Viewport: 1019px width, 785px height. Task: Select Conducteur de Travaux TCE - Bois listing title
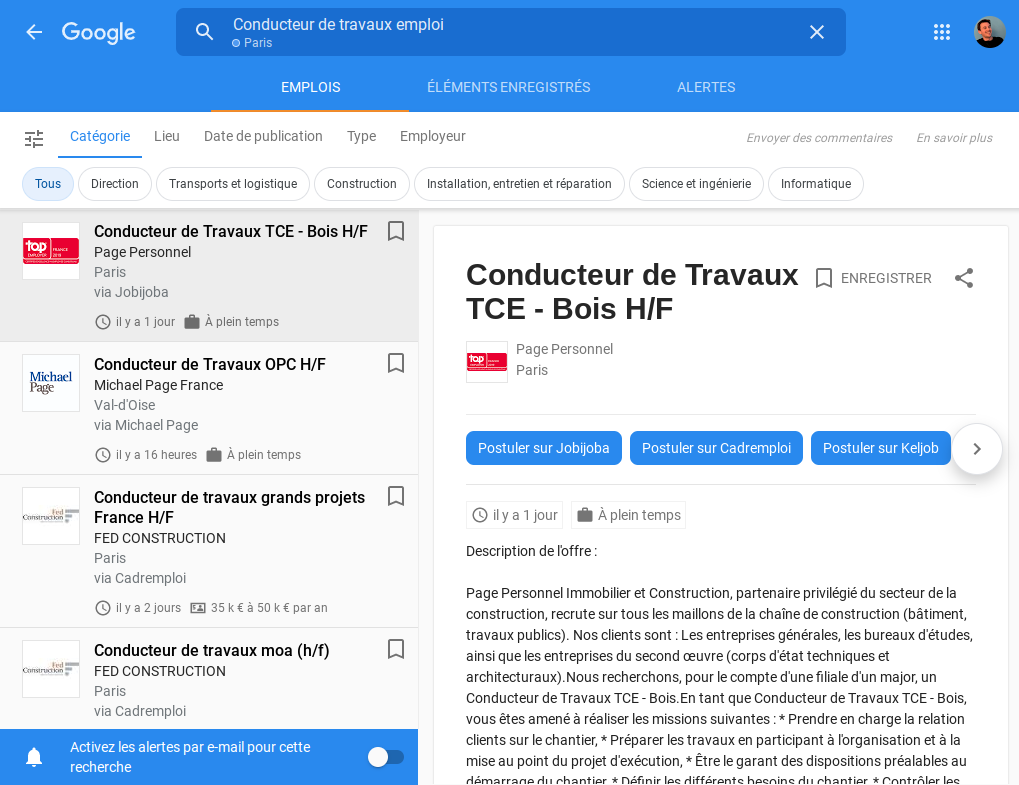(231, 231)
